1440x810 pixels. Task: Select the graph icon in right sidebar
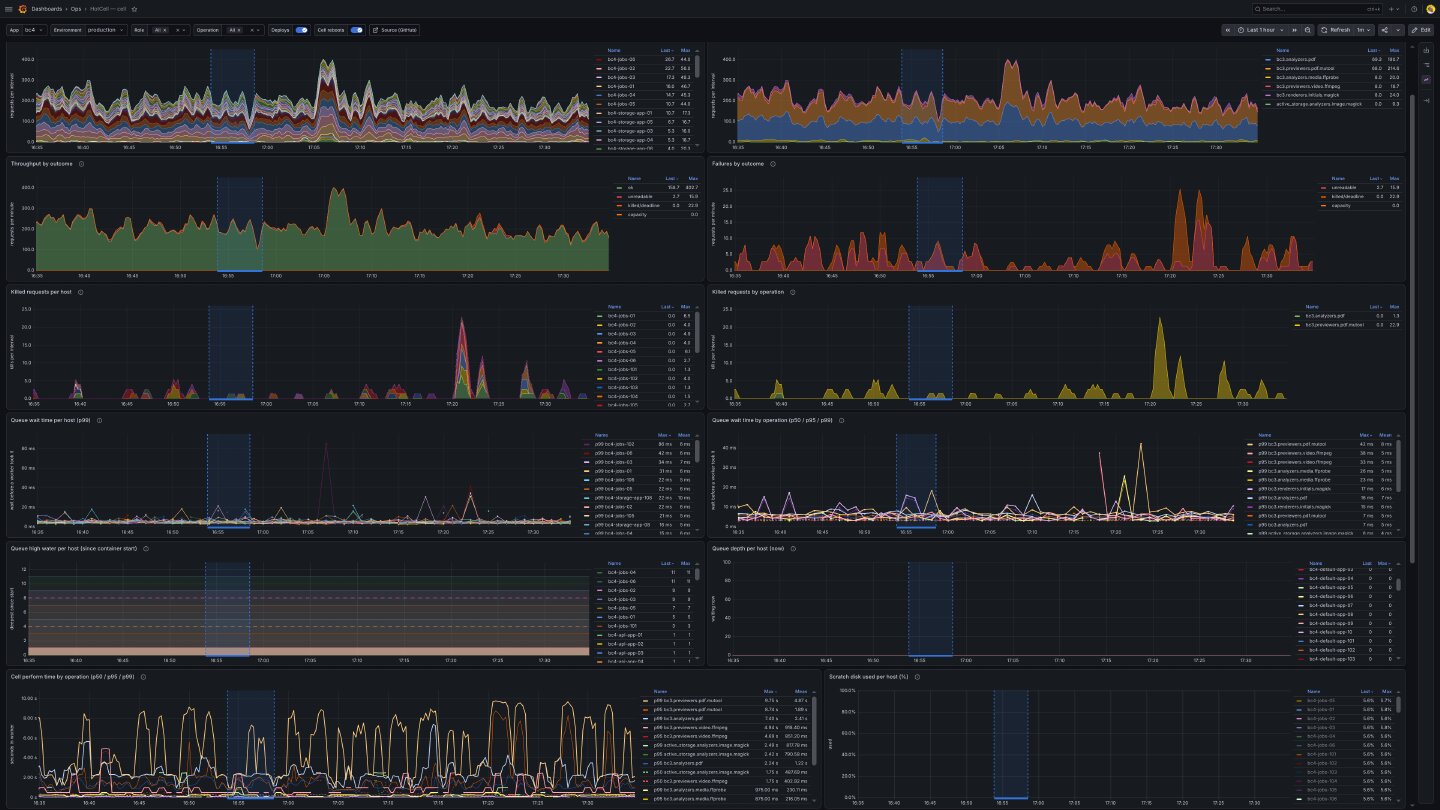click(1427, 79)
